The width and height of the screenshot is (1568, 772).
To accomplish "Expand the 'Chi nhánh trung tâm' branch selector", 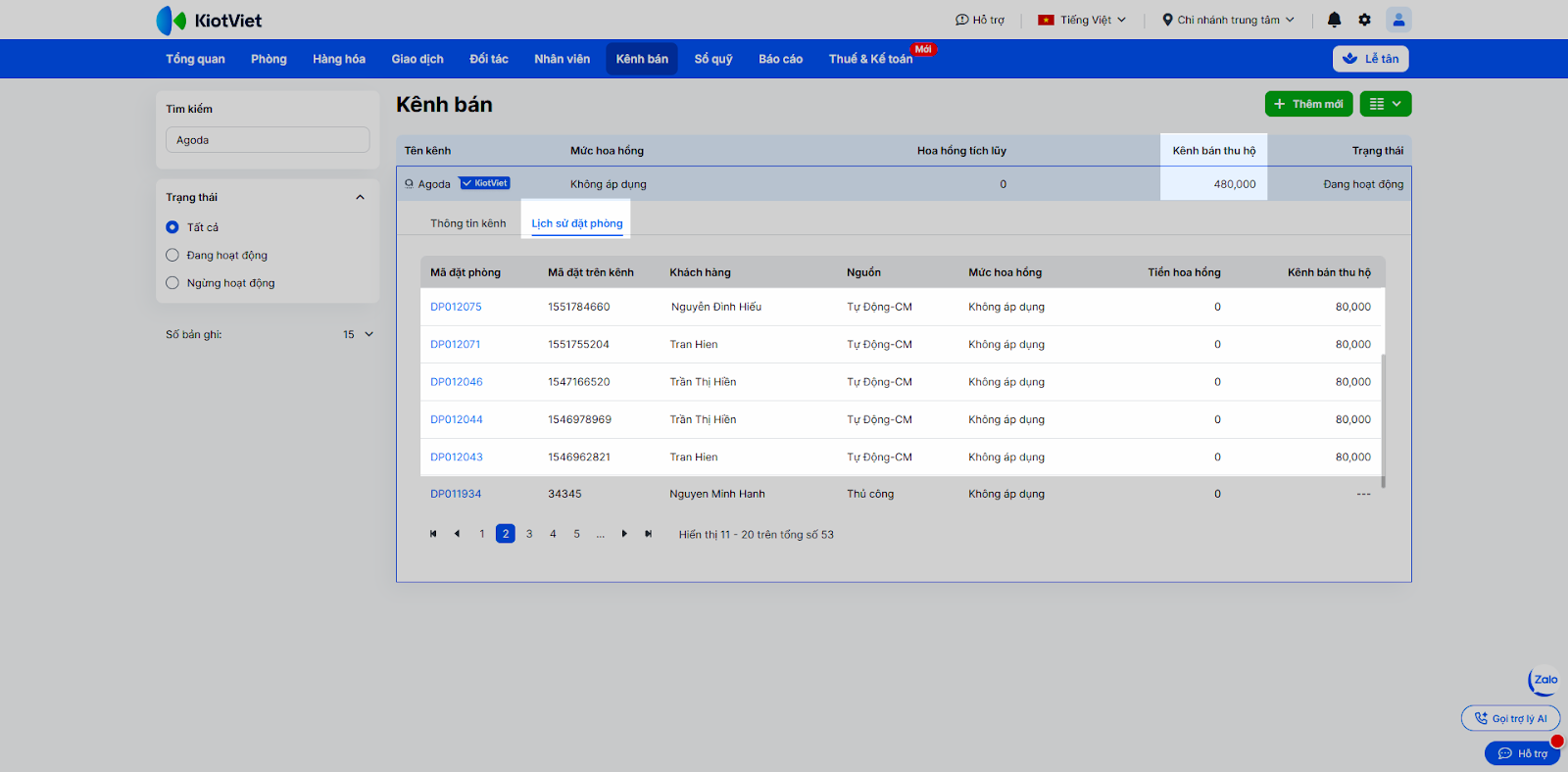I will (x=1228, y=20).
